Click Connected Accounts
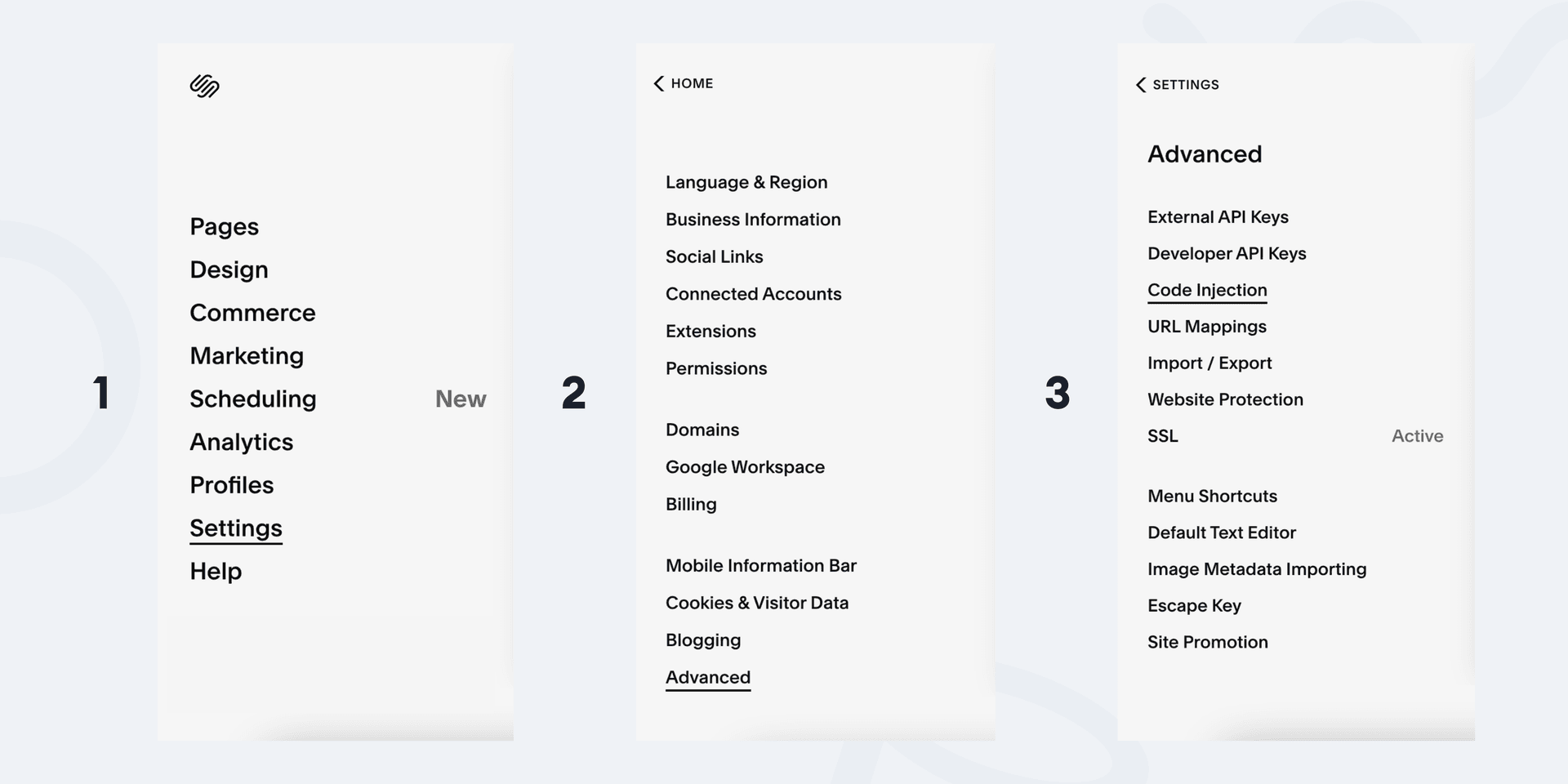 (x=754, y=293)
